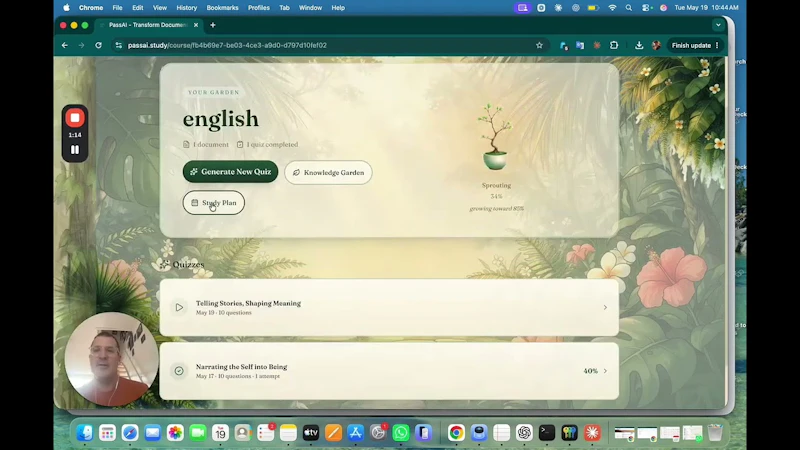Bookmark this page with the star

(539, 45)
